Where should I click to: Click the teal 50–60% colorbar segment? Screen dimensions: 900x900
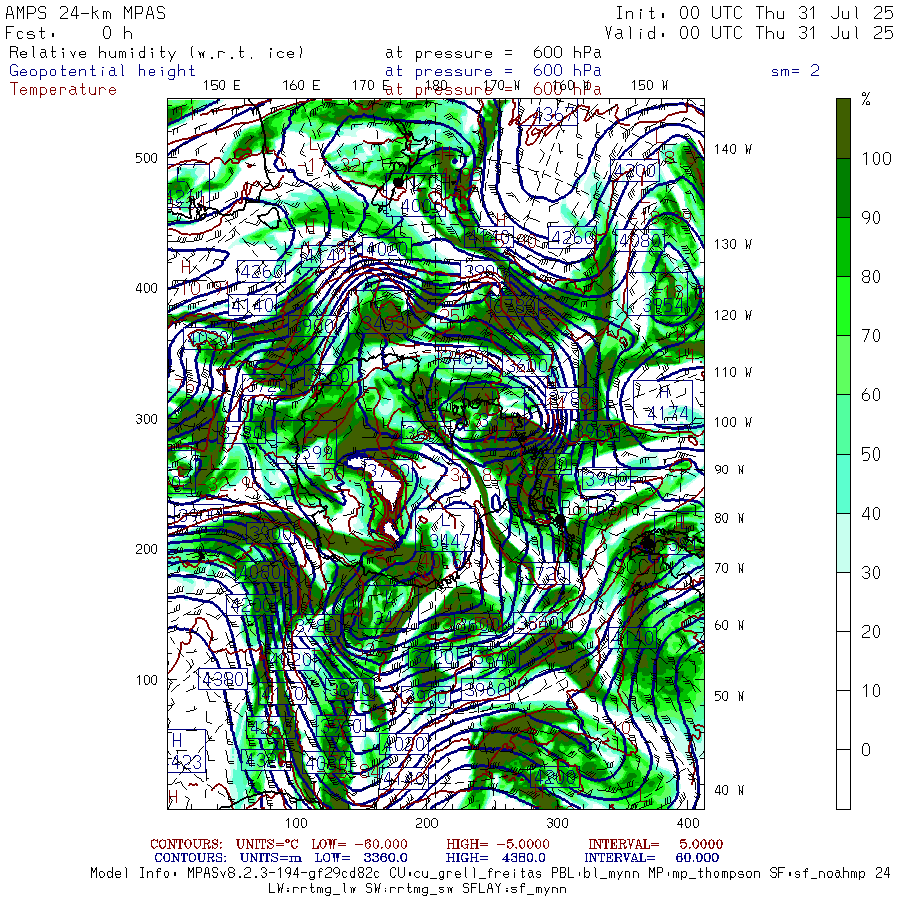coord(843,424)
